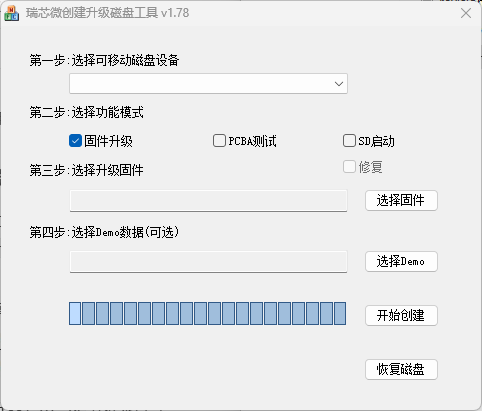Toggle the greyed-out 修复 checkbox
This screenshot has height=411, width=482.
tap(349, 167)
